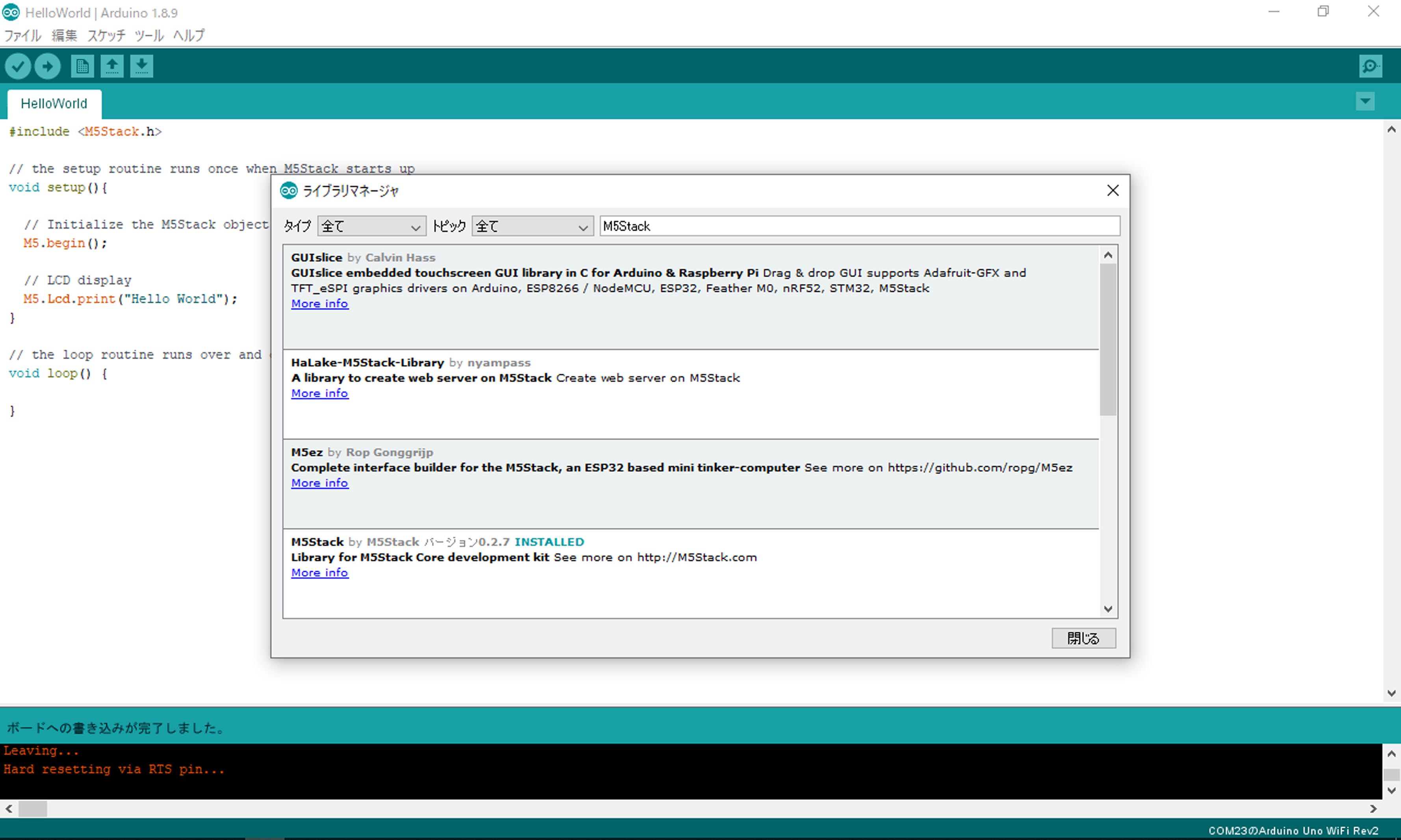The height and width of the screenshot is (840, 1401).
Task: Open More info link for M5ez
Action: pyautogui.click(x=320, y=483)
